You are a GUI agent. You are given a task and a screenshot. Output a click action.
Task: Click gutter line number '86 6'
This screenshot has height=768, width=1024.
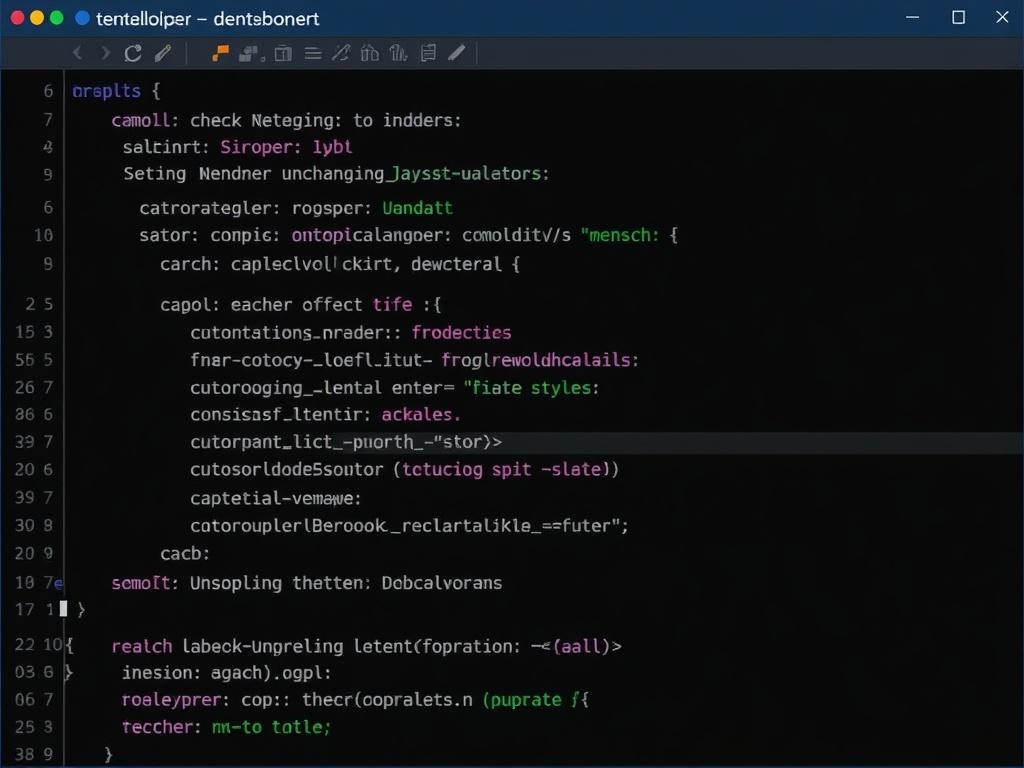34,415
